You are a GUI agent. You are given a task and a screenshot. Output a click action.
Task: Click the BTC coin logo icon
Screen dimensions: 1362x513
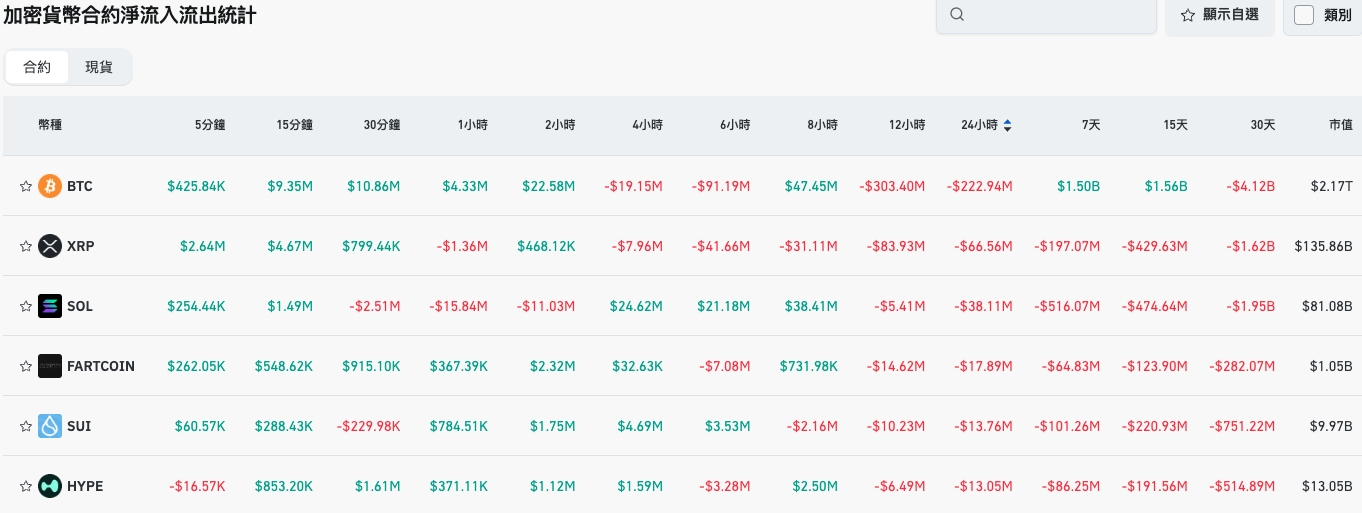pyautogui.click(x=50, y=186)
